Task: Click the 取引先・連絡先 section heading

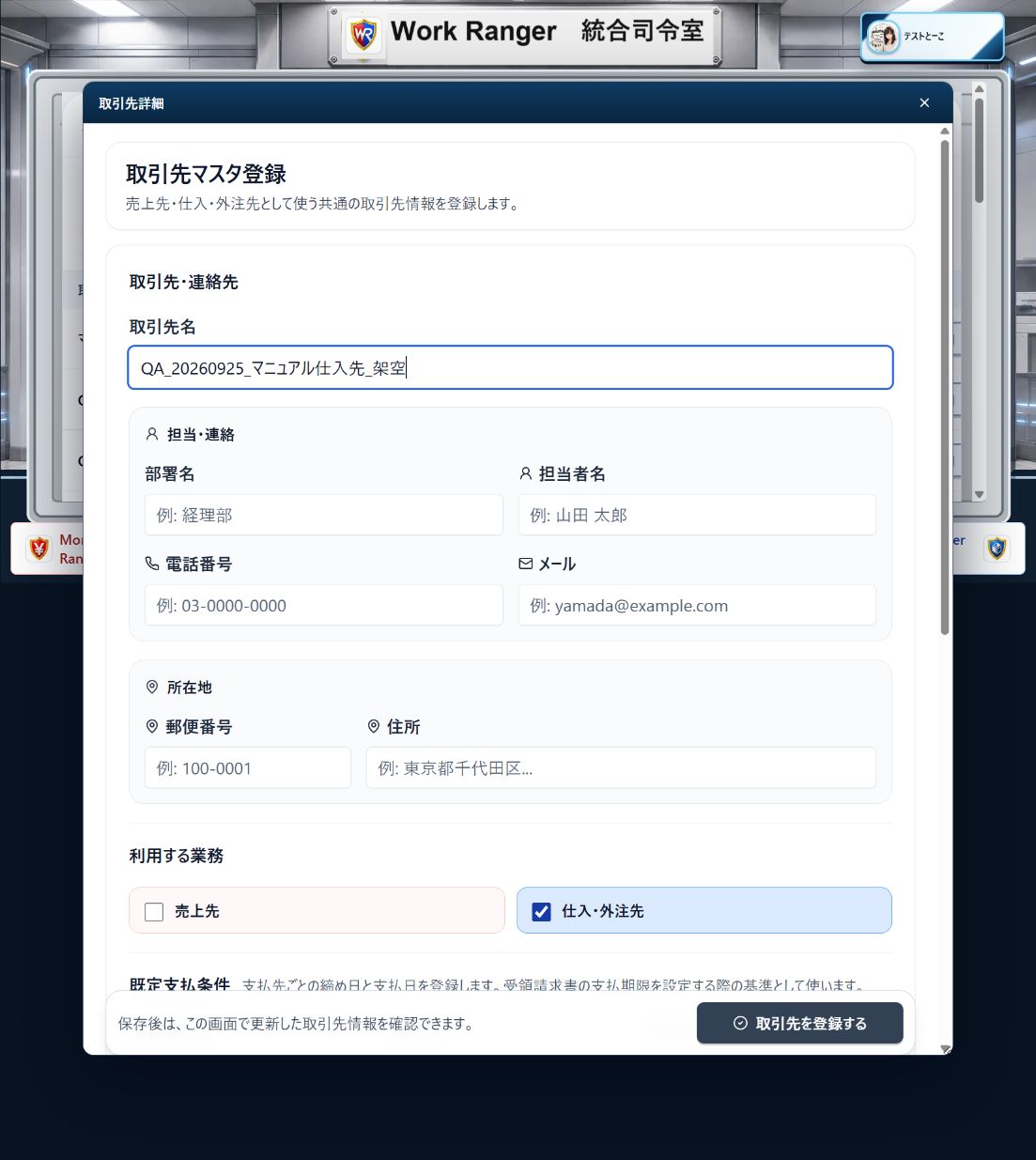Action: pos(184,282)
